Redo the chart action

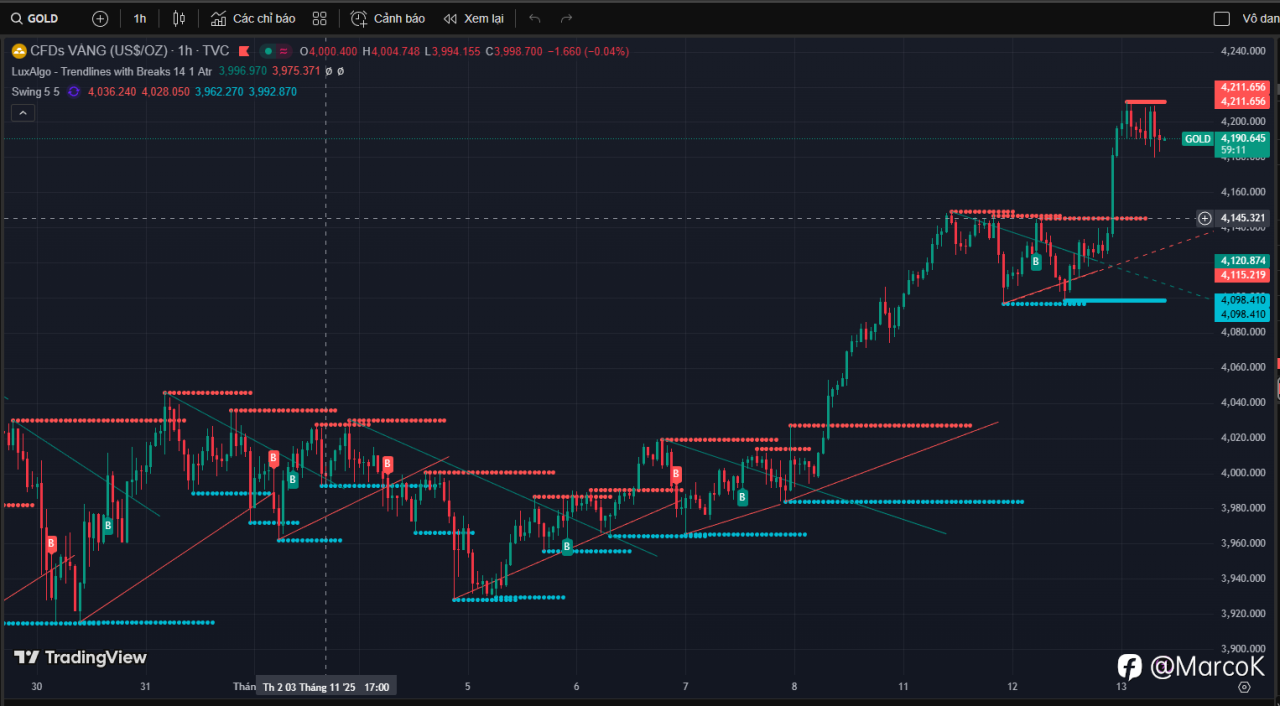[567, 18]
